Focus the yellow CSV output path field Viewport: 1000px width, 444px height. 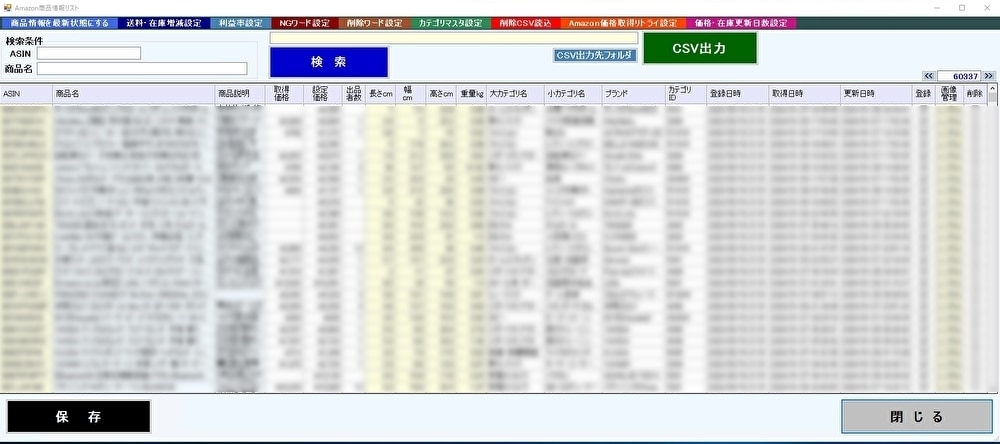coord(453,38)
